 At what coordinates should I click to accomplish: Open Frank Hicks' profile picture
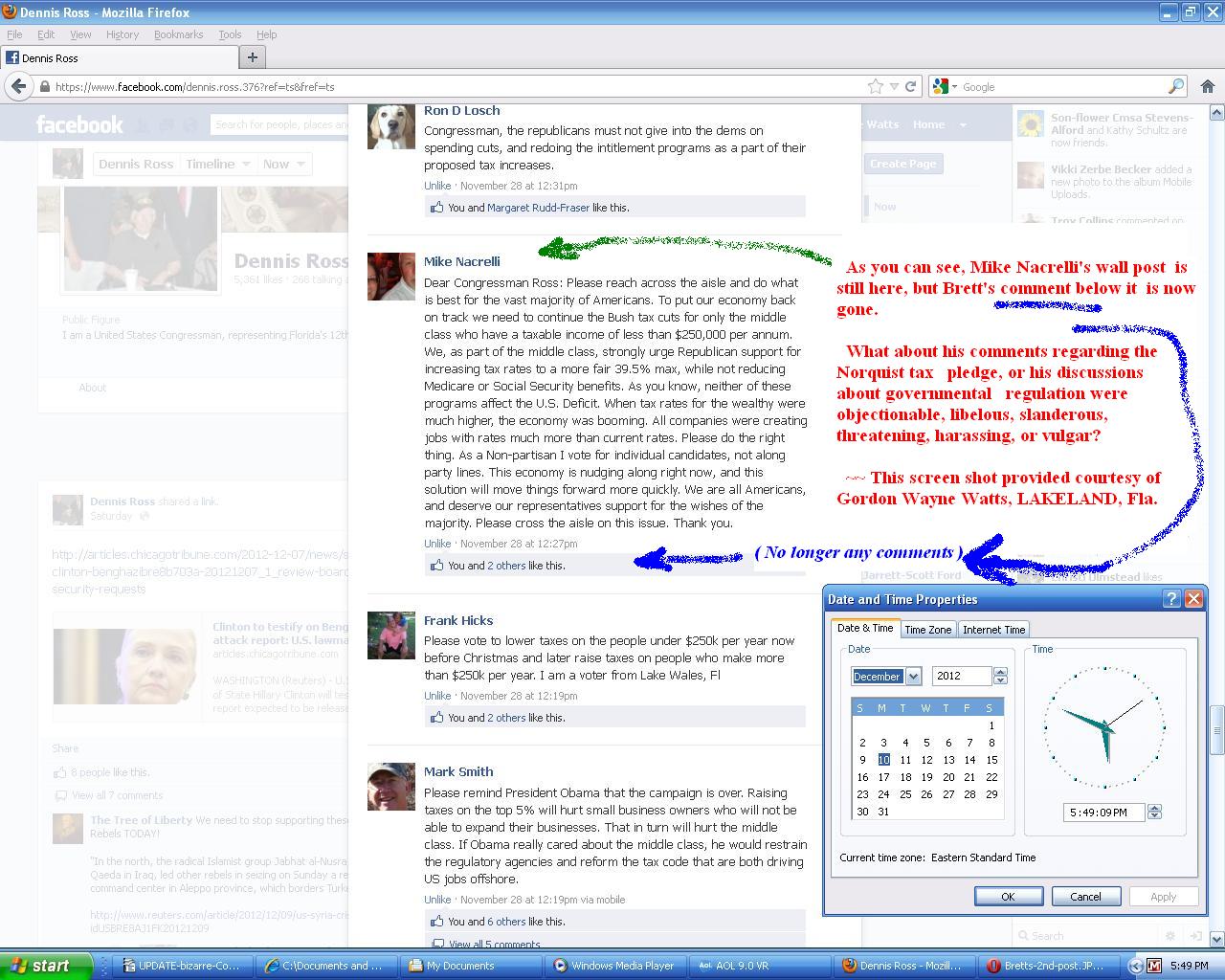(391, 635)
